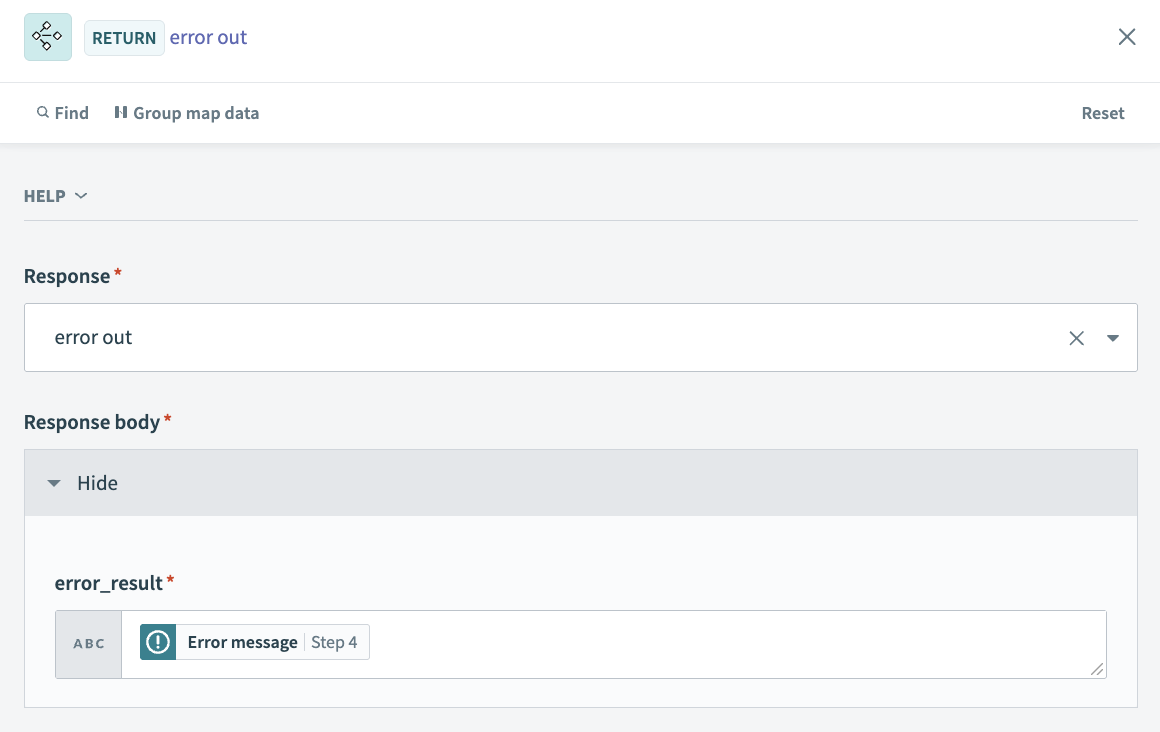Select the Error message Step 4 data pill
This screenshot has width=1160, height=732.
[x=253, y=642]
